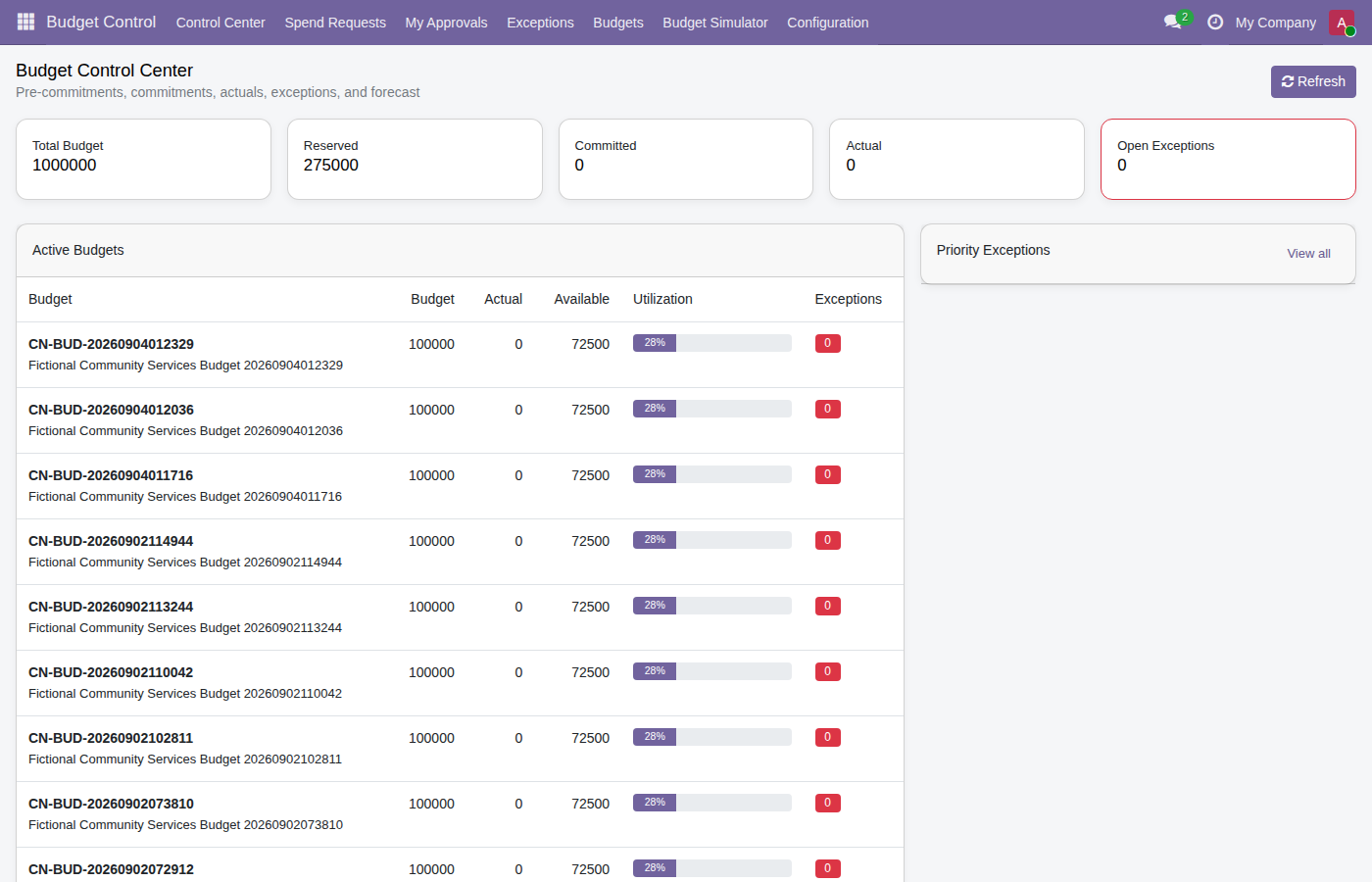Image resolution: width=1372 pixels, height=882 pixels.
Task: Open the Total Budget card
Action: click(x=143, y=159)
